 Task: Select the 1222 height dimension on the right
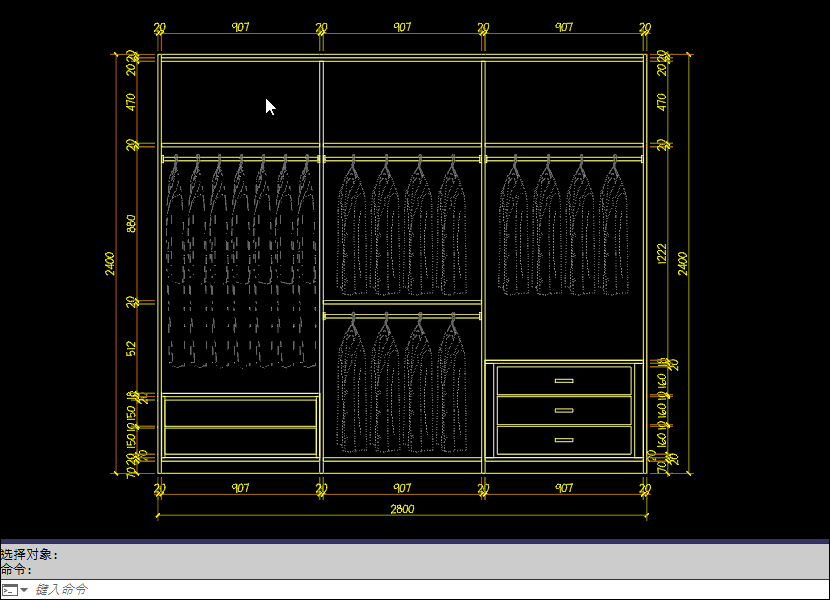[661, 254]
